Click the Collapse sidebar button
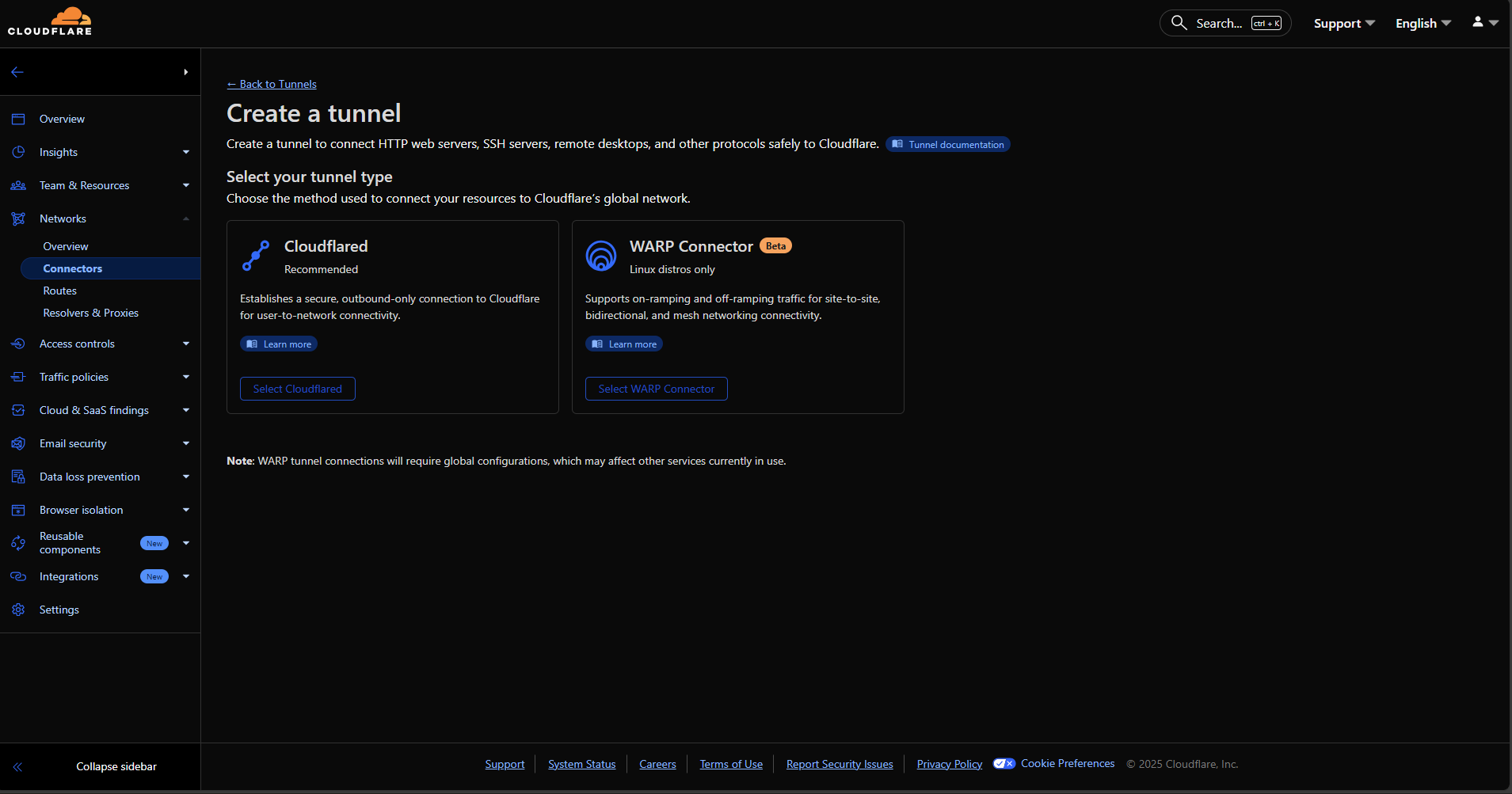 click(x=101, y=766)
